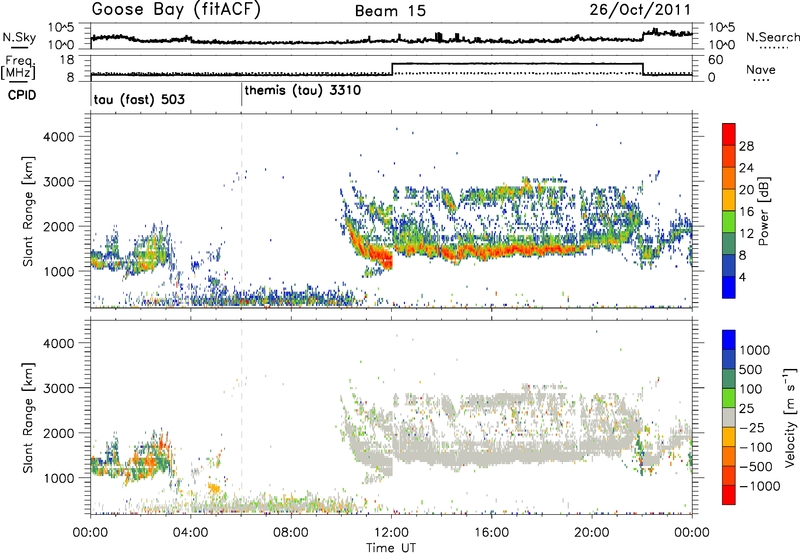Click "1000" range tick in velocity panel
800x554 pixels.
pyautogui.click(x=59, y=478)
